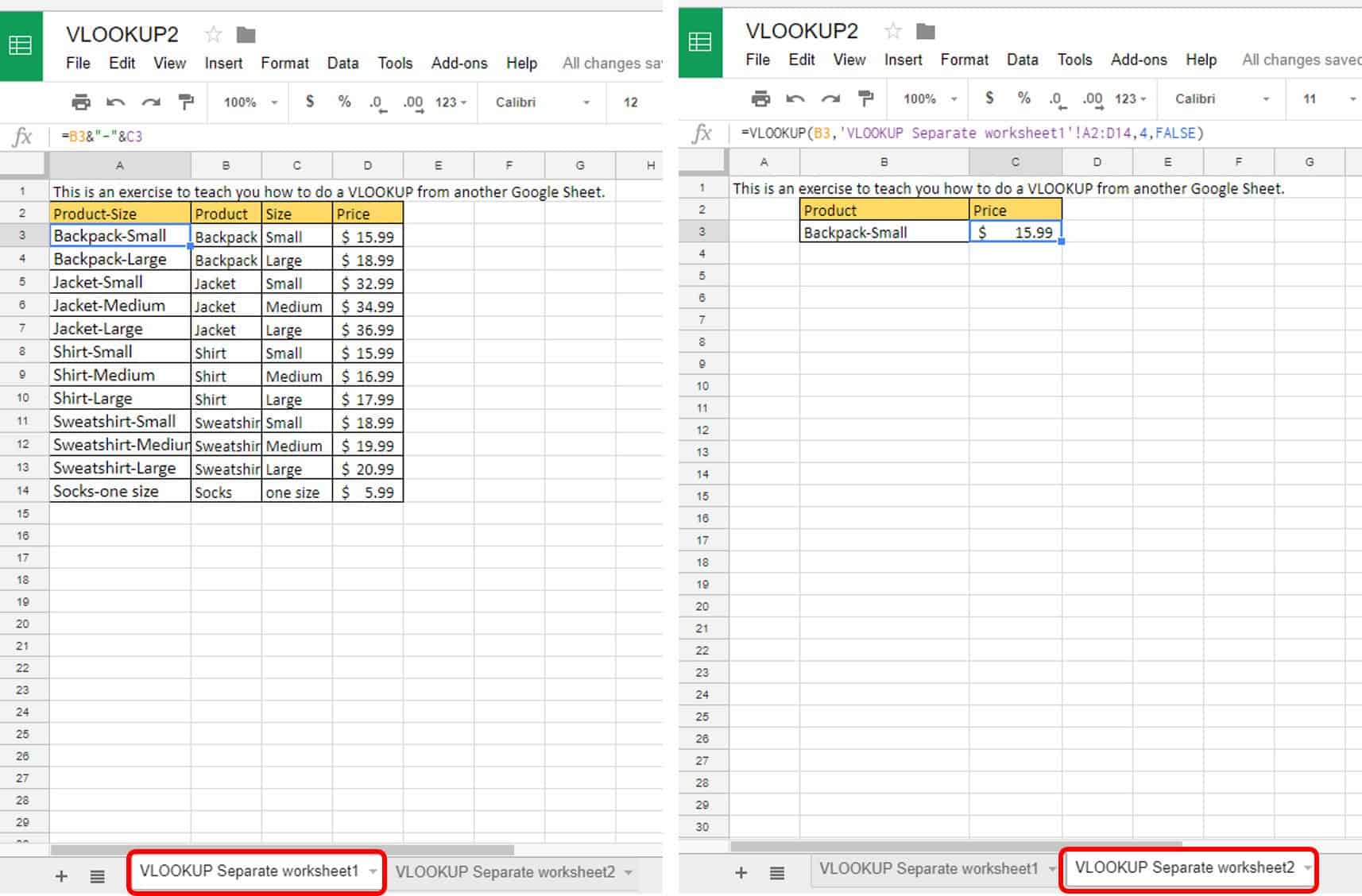The image size is (1362, 896).
Task: Star the VLOOKUP2 document in the right window
Action: pyautogui.click(x=893, y=31)
